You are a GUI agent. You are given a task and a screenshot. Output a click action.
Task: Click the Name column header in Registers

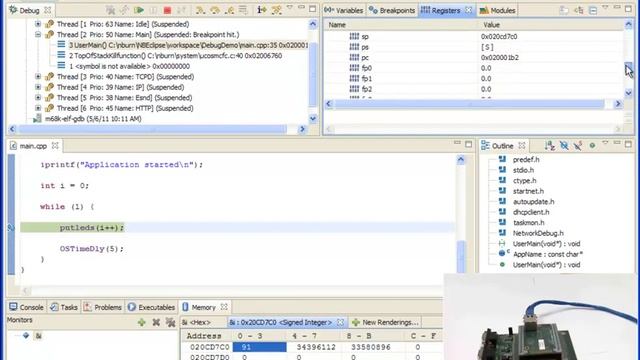click(x=401, y=25)
